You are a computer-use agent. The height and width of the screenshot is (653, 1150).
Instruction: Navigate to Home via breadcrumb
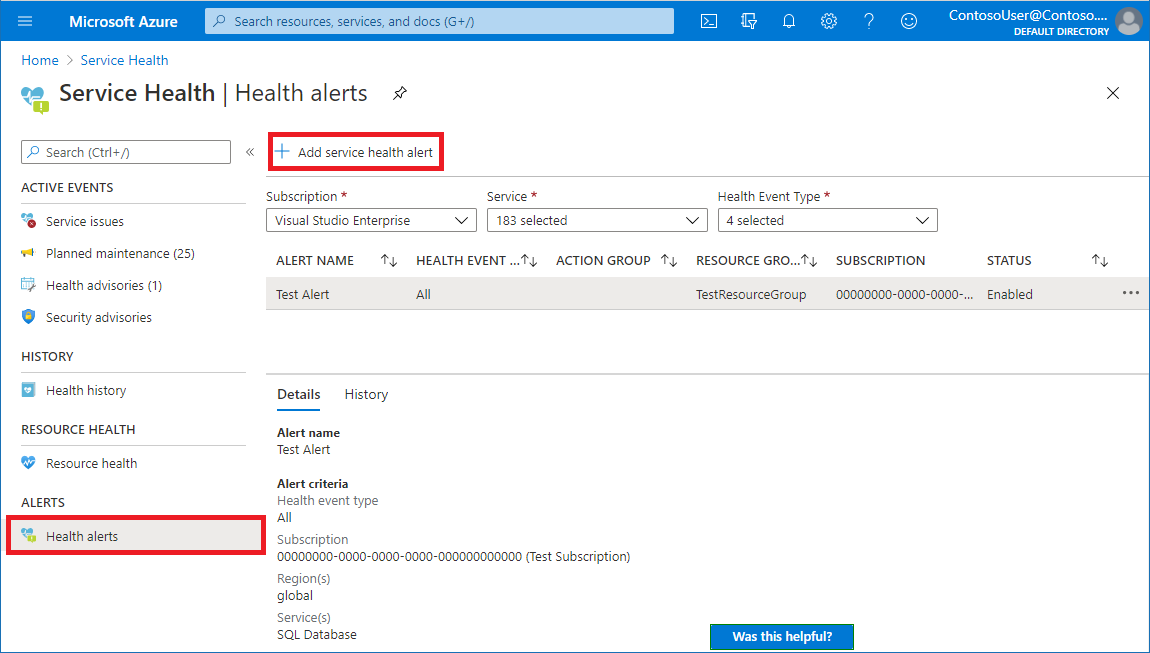pyautogui.click(x=40, y=60)
